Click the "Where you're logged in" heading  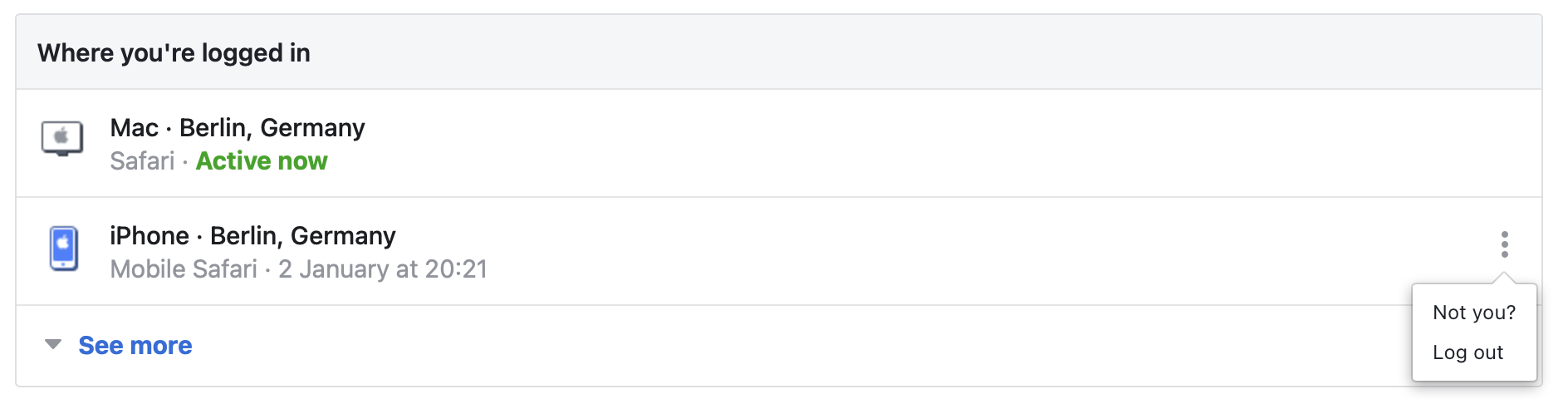[x=174, y=53]
